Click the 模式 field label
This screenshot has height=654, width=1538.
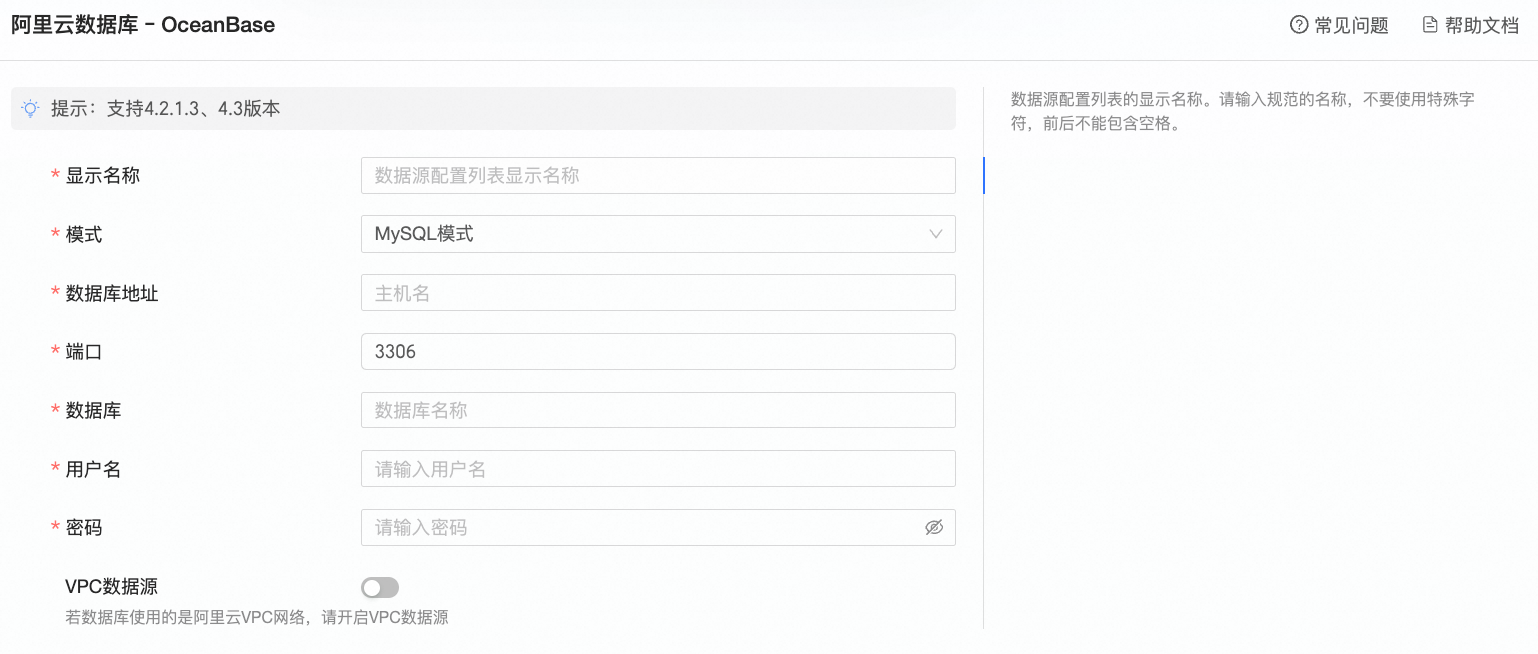pos(84,234)
